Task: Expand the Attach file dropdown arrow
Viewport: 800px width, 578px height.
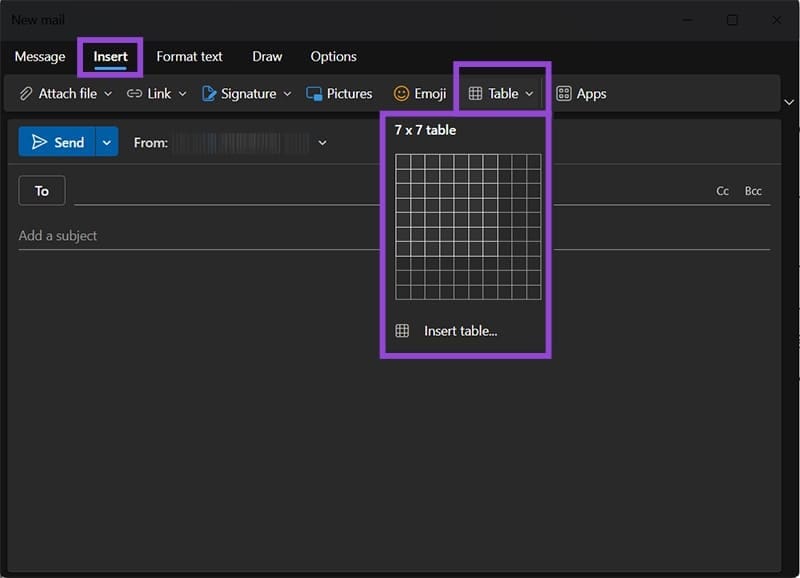Action: coord(108,94)
